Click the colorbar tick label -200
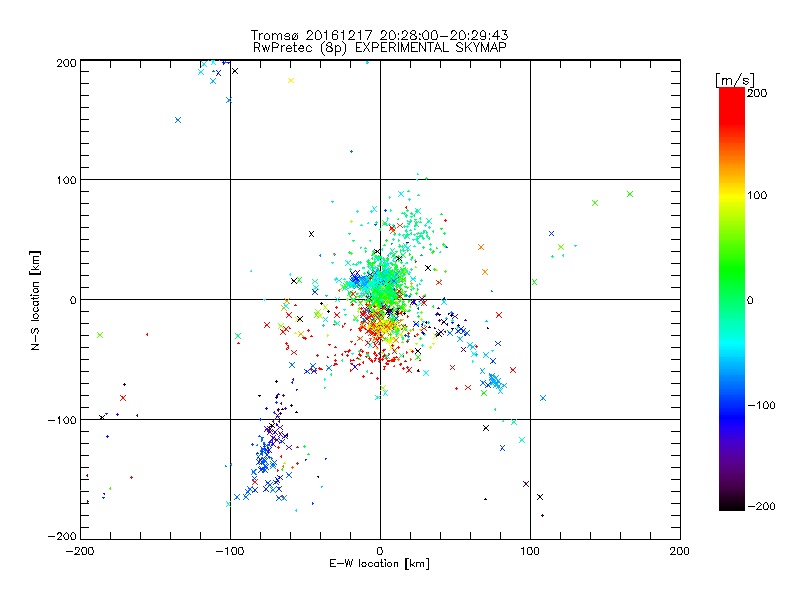This screenshot has width=800, height=600. pos(761,506)
